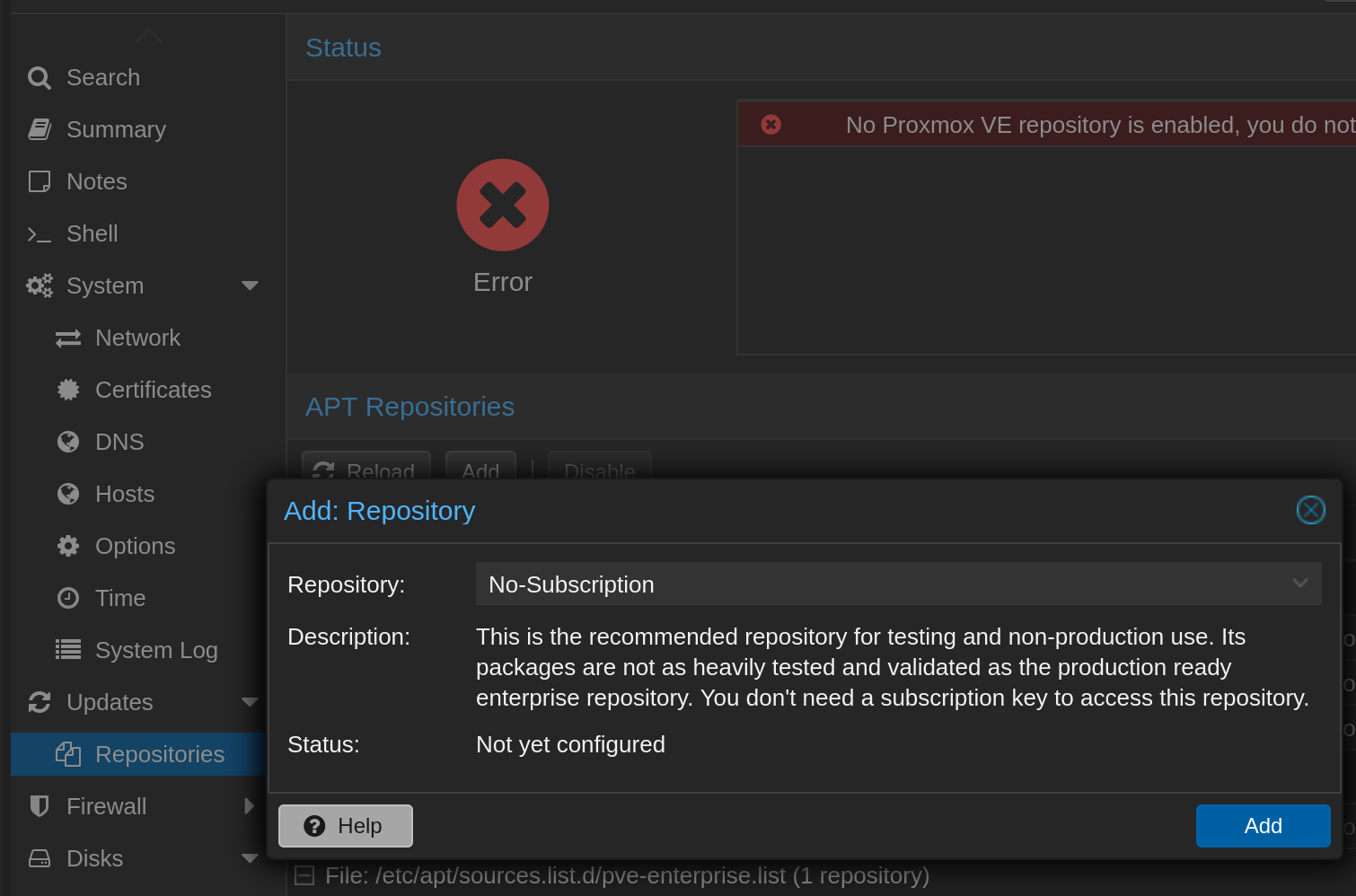Open the Repository No-Subscription dropdown
Screen dimensions: 1356x896
coord(1299,584)
